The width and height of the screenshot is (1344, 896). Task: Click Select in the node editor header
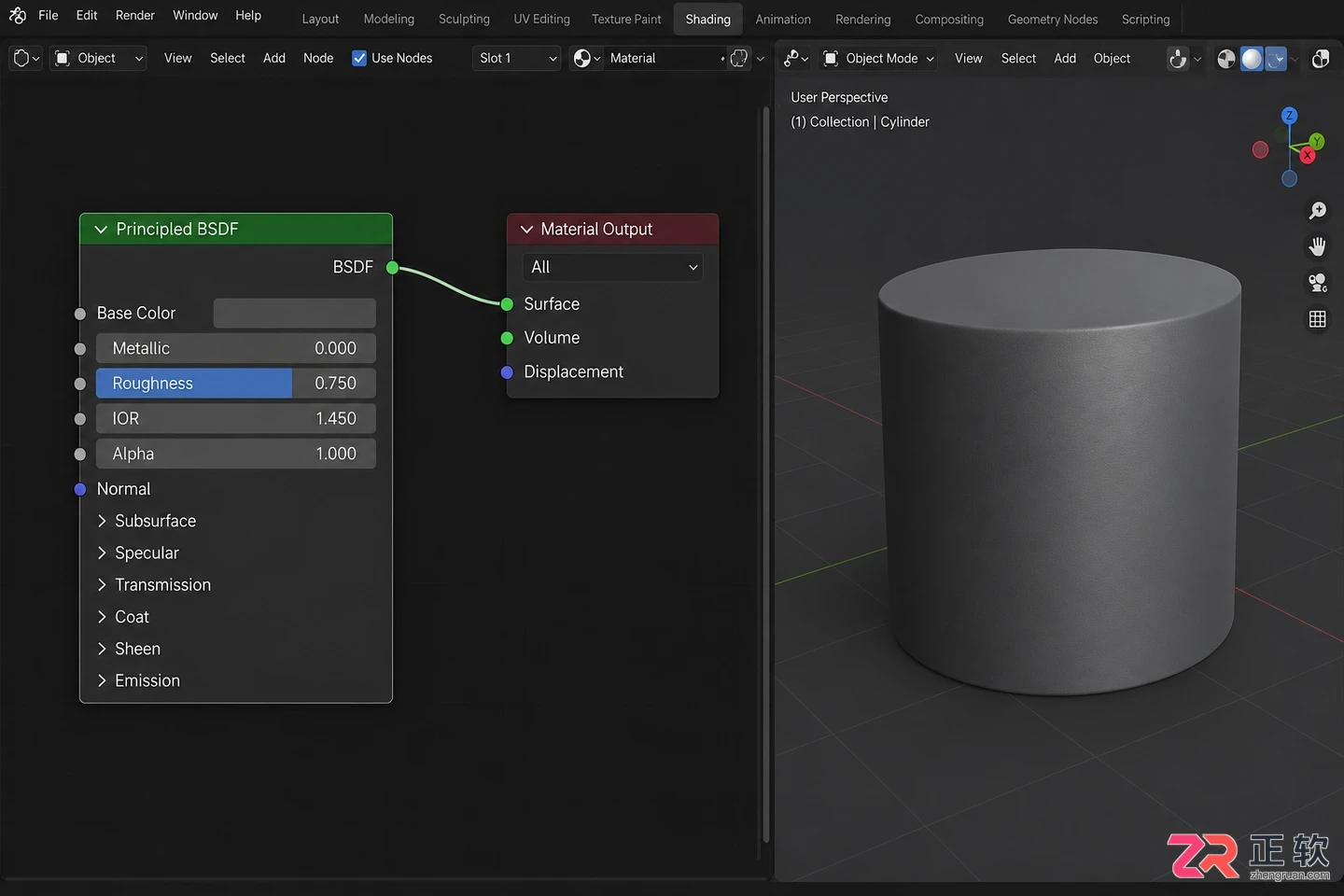point(228,58)
